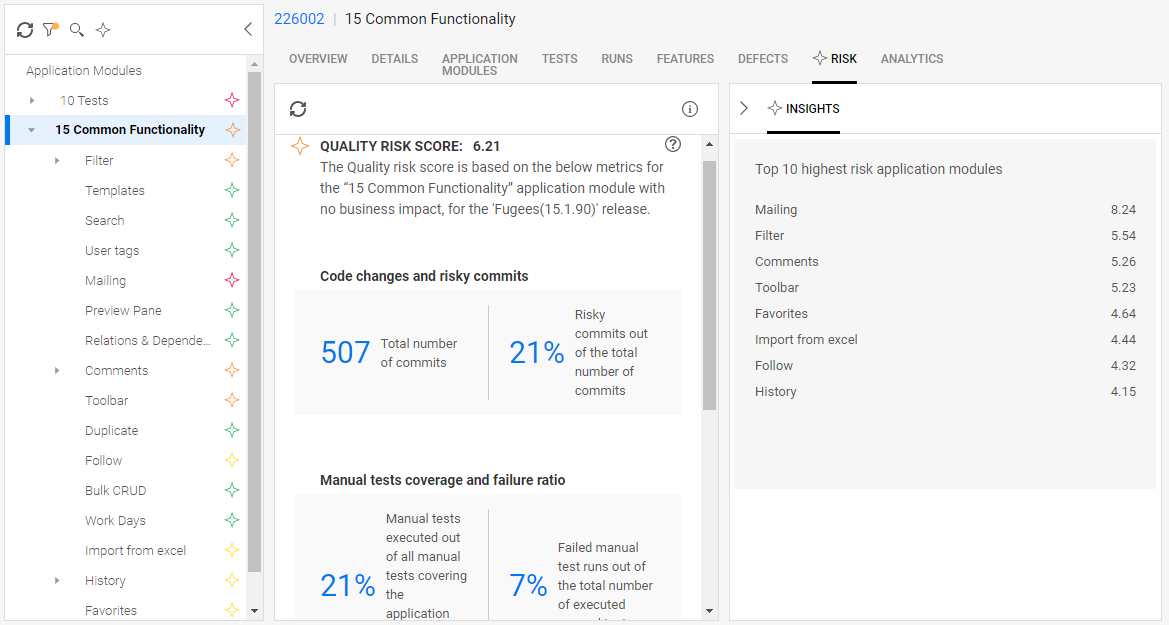Collapse the 15 Common Functionality node
Viewport: 1169px width, 625px height.
[x=32, y=130]
